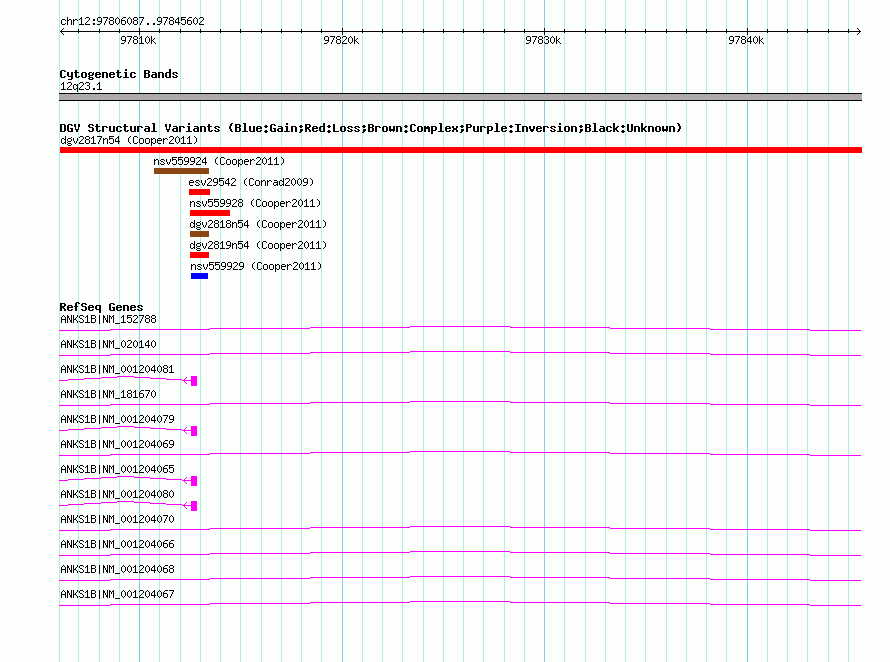890x662 pixels.
Task: Open the ANKS1B|NM_001204070 transcript label
Action: [x=117, y=519]
